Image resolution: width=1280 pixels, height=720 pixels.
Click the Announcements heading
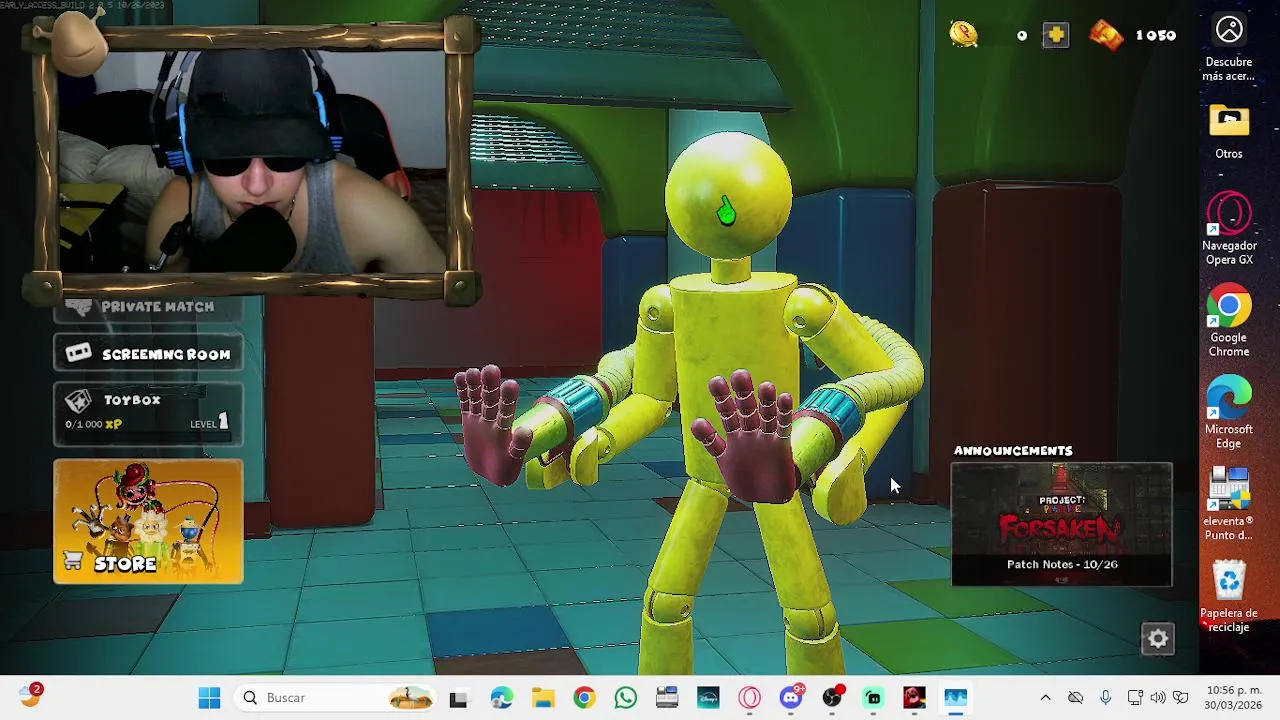1013,451
